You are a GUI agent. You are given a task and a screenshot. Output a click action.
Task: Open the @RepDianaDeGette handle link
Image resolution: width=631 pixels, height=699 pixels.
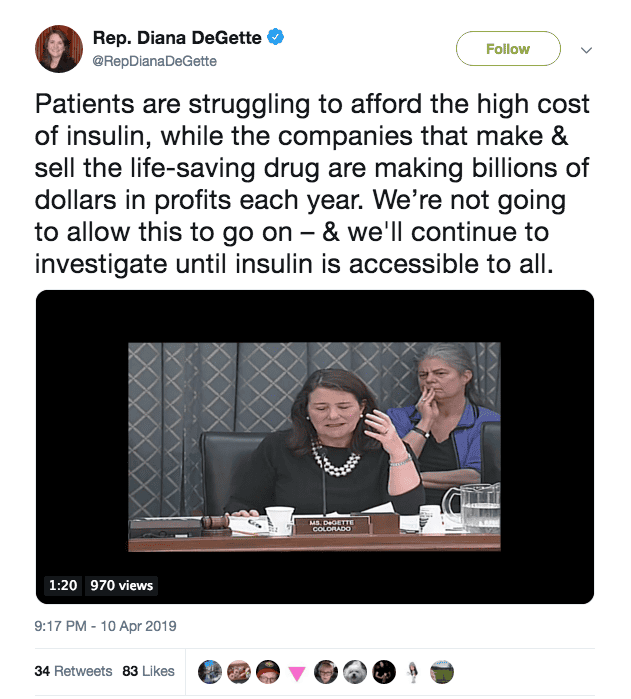click(x=154, y=61)
